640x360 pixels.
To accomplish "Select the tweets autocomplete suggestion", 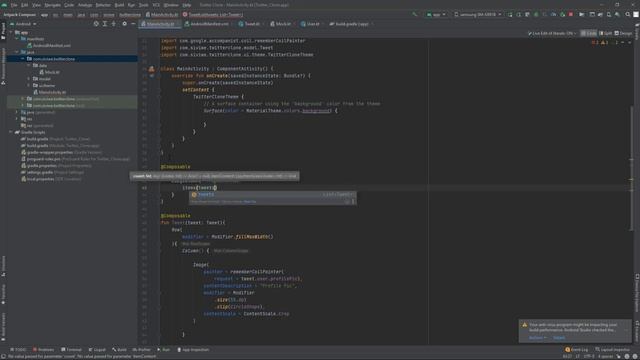I will tap(272, 195).
